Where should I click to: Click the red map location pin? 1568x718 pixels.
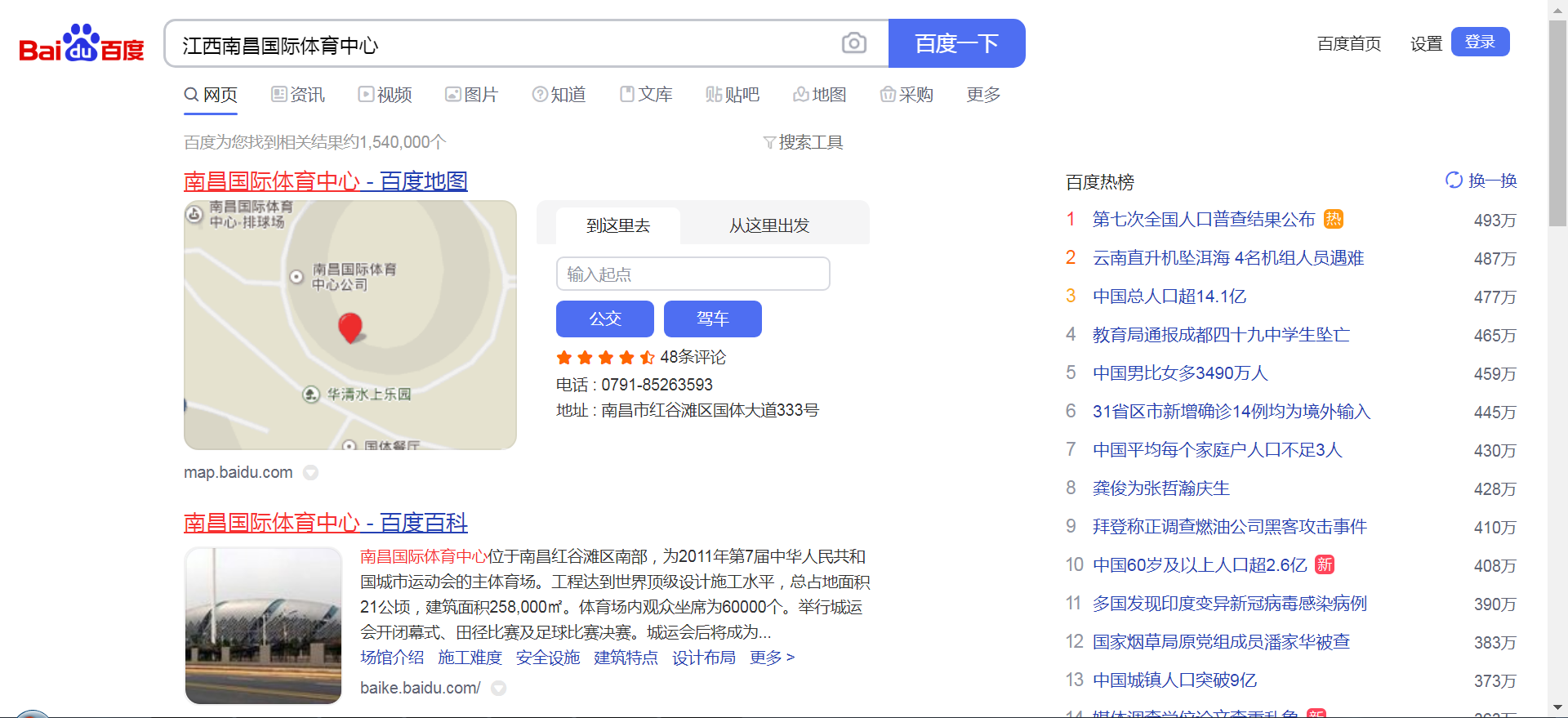click(x=350, y=328)
